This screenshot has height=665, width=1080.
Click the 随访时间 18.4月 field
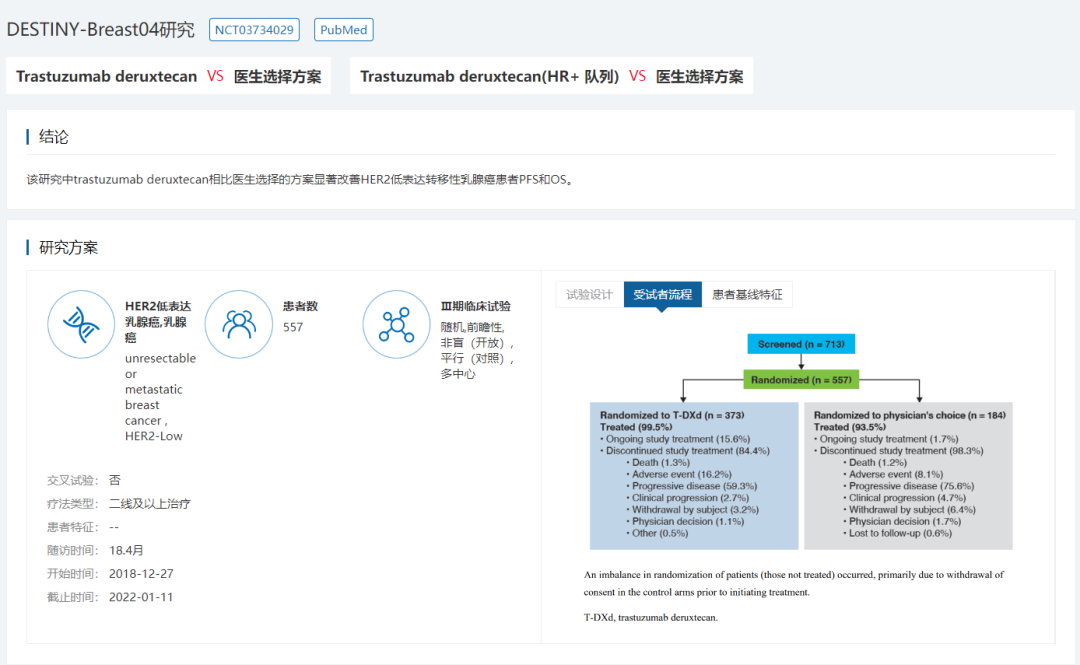125,550
